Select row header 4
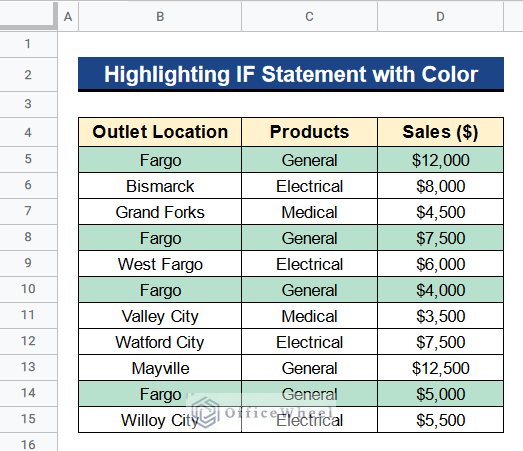 [x=28, y=132]
